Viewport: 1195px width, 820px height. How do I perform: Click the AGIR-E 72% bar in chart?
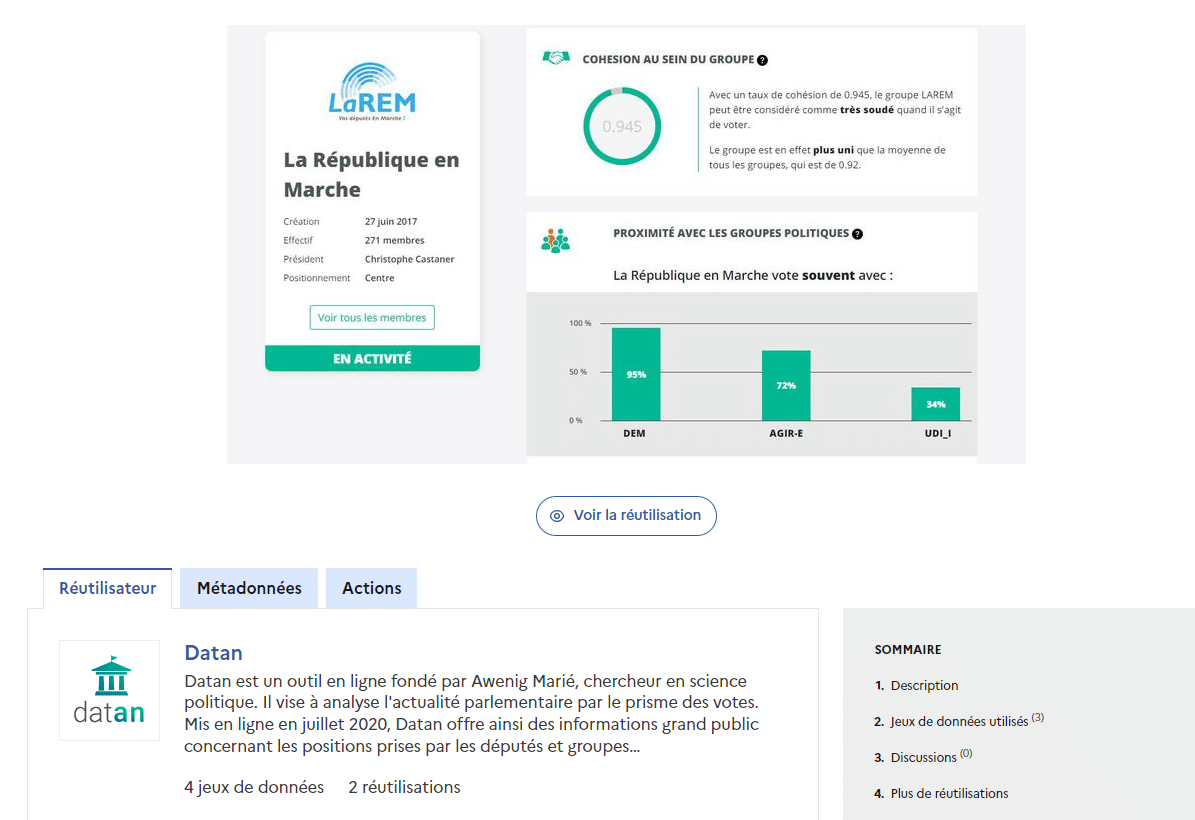pos(786,385)
